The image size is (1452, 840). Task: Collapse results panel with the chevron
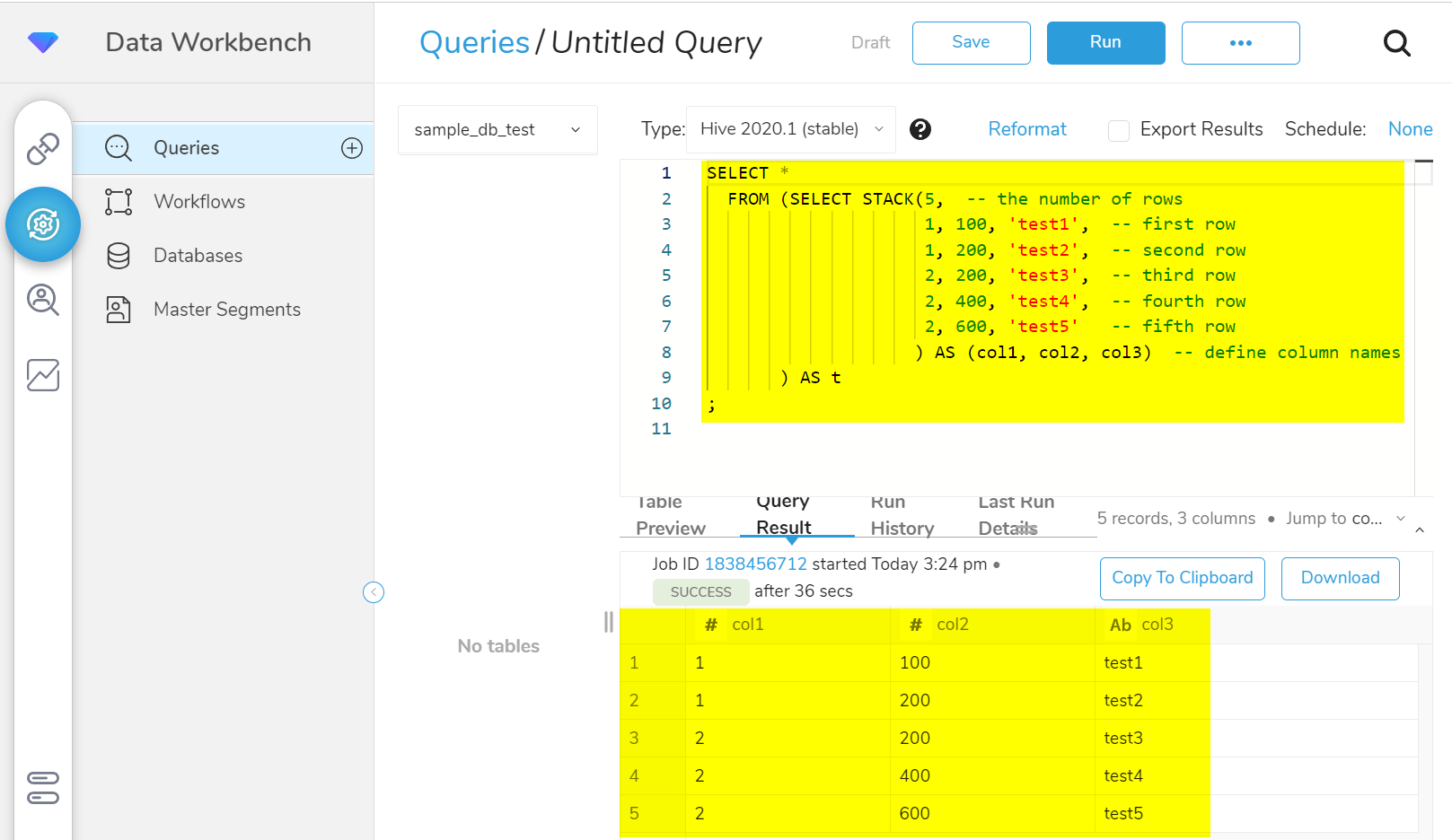(1421, 530)
